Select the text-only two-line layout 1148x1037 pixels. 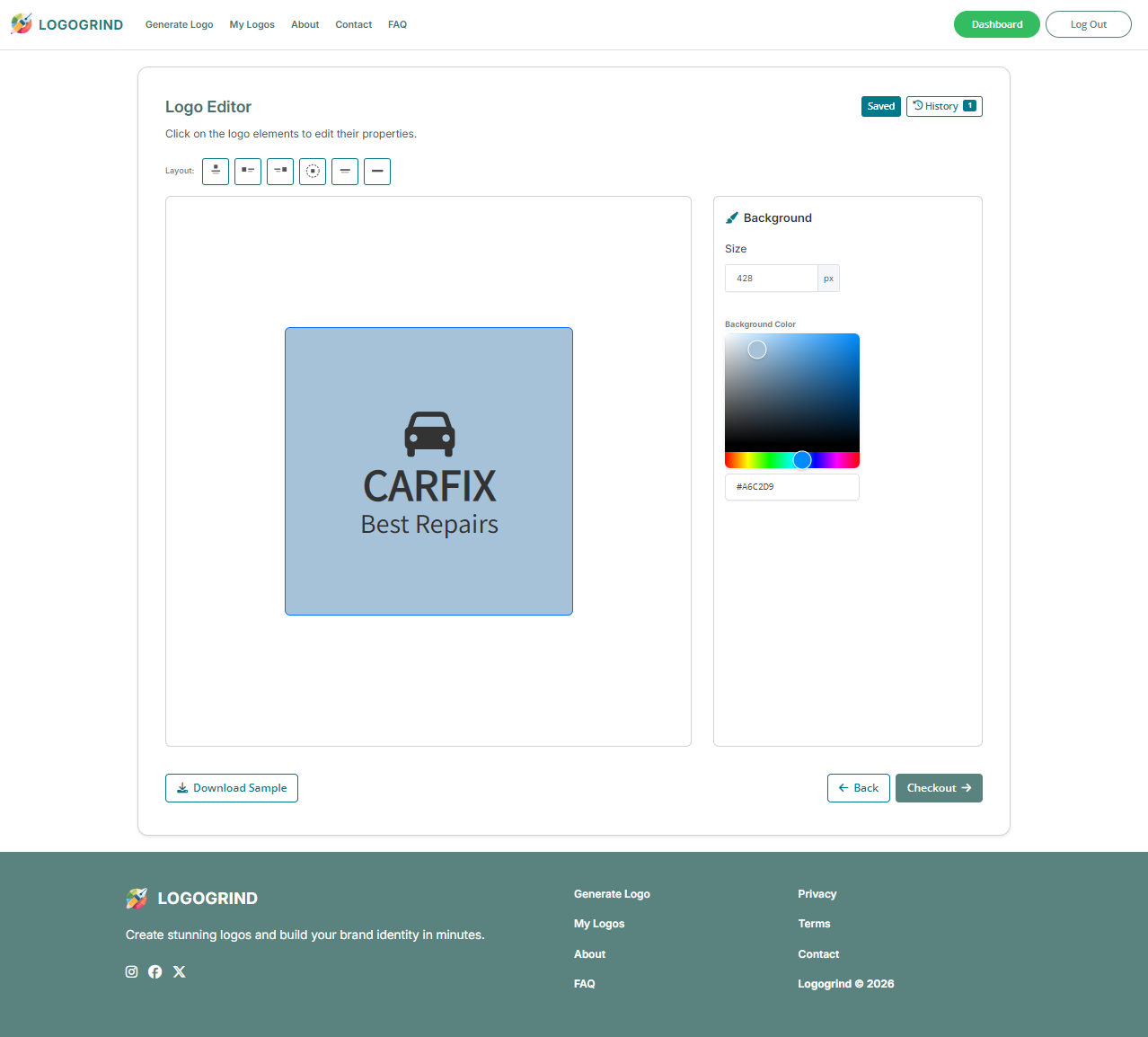point(345,171)
